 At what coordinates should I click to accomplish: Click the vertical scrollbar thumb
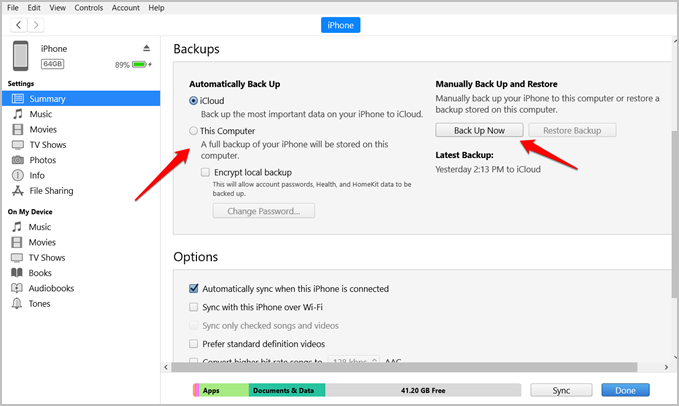[x=675, y=214]
